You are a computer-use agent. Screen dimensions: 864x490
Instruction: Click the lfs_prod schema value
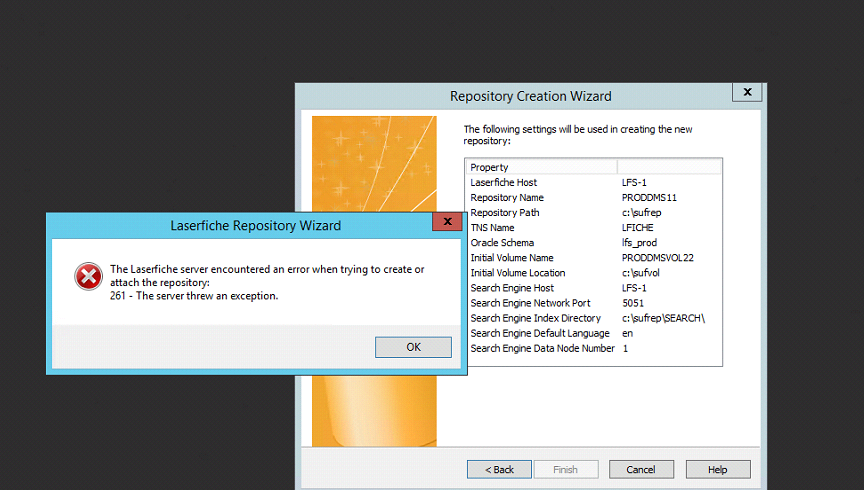(x=639, y=243)
